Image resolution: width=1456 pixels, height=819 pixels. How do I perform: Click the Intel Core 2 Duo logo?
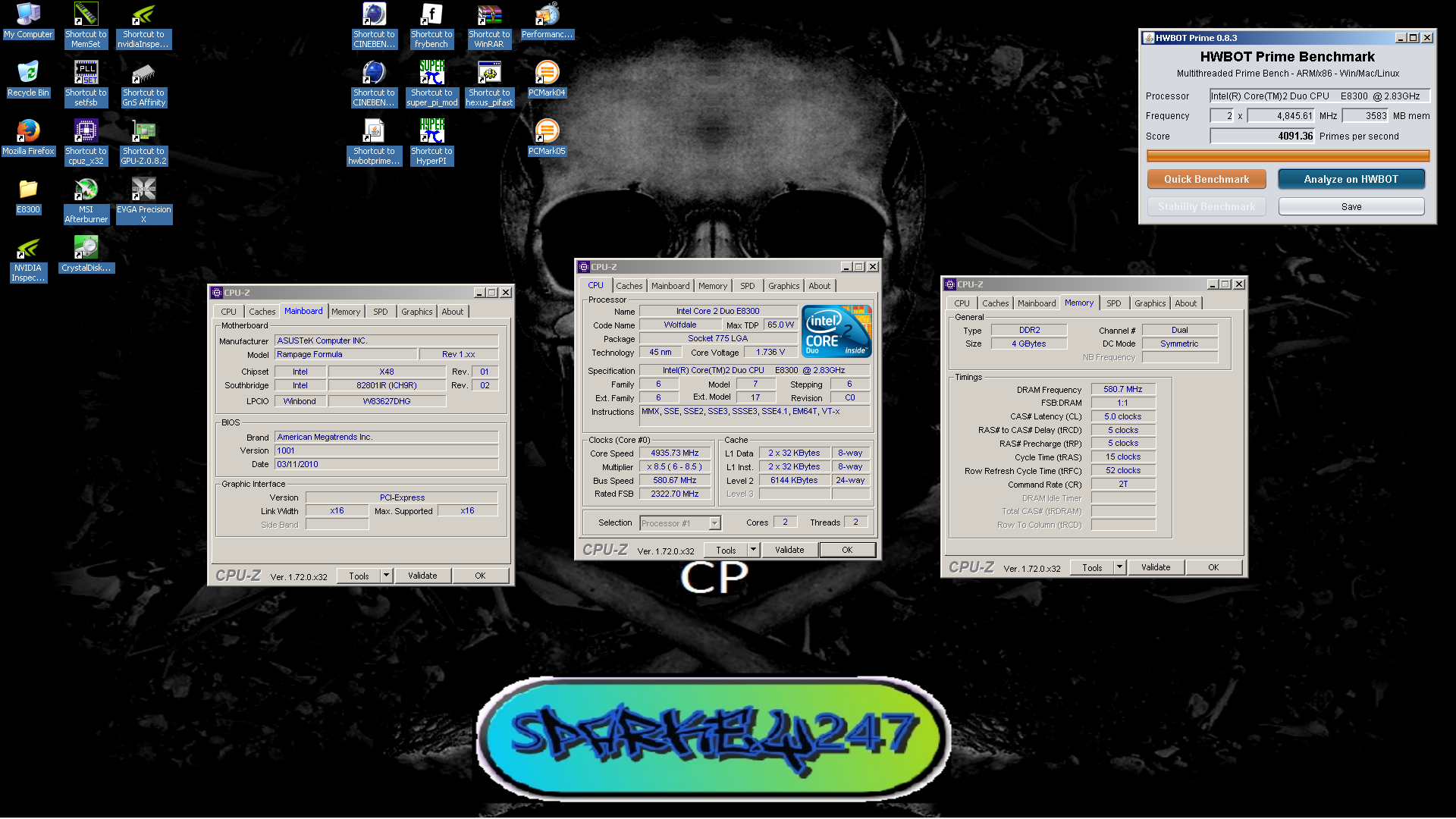click(836, 331)
